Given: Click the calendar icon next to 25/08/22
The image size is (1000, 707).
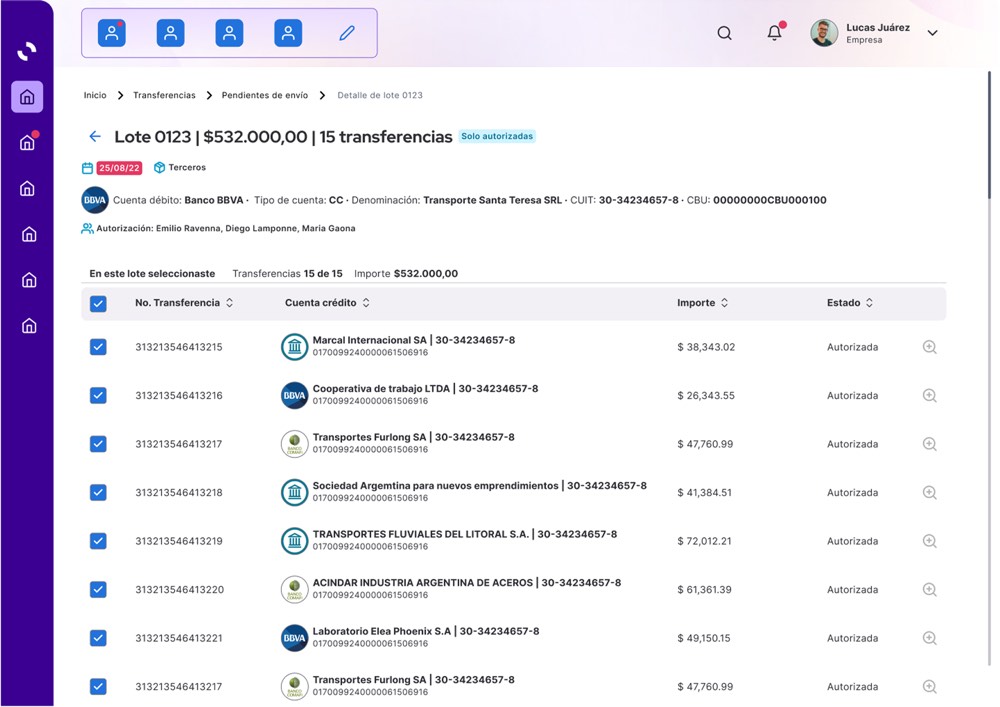Looking at the screenshot, I should pyautogui.click(x=87, y=168).
